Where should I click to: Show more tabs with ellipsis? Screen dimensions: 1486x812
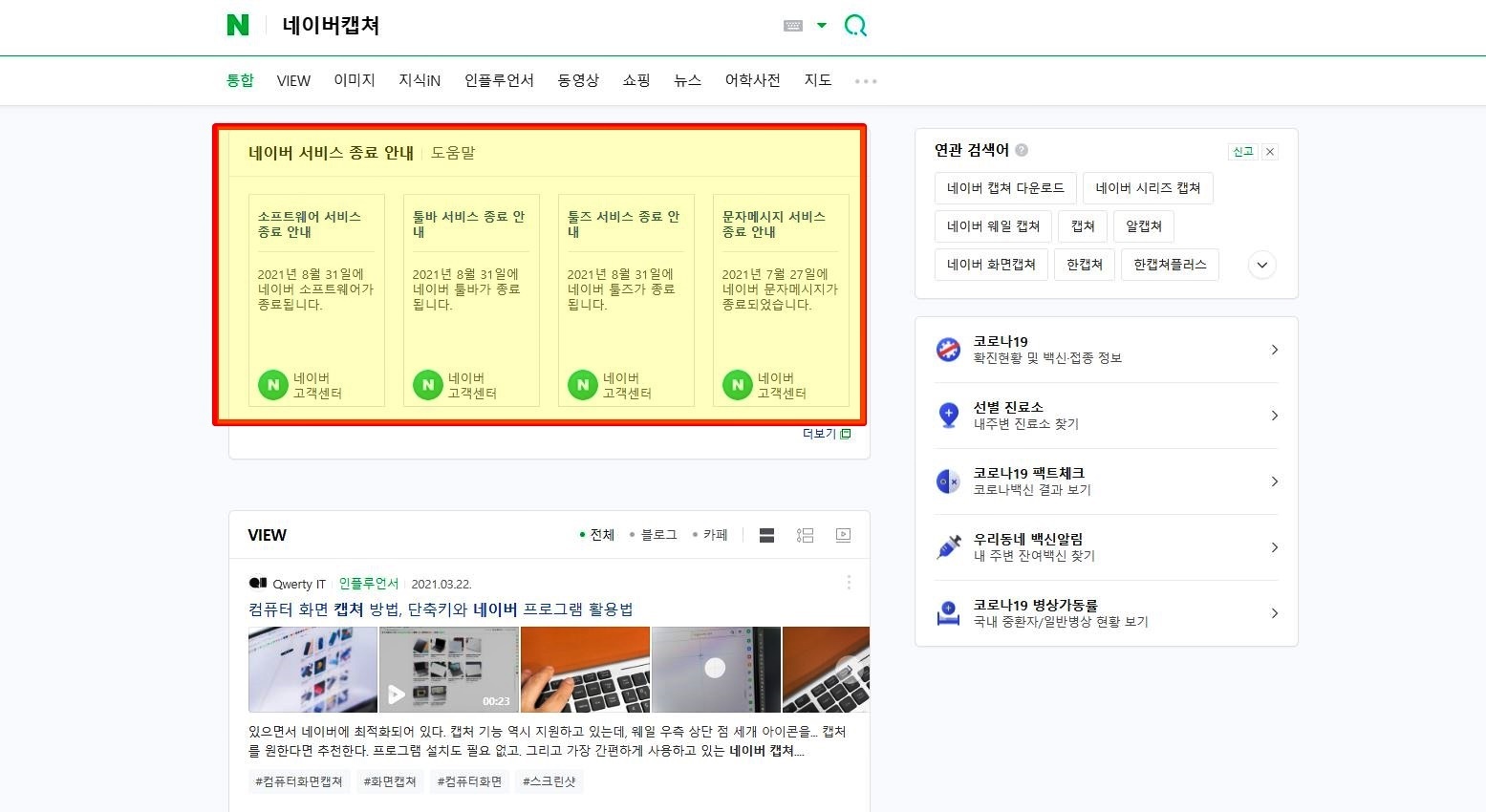(866, 81)
